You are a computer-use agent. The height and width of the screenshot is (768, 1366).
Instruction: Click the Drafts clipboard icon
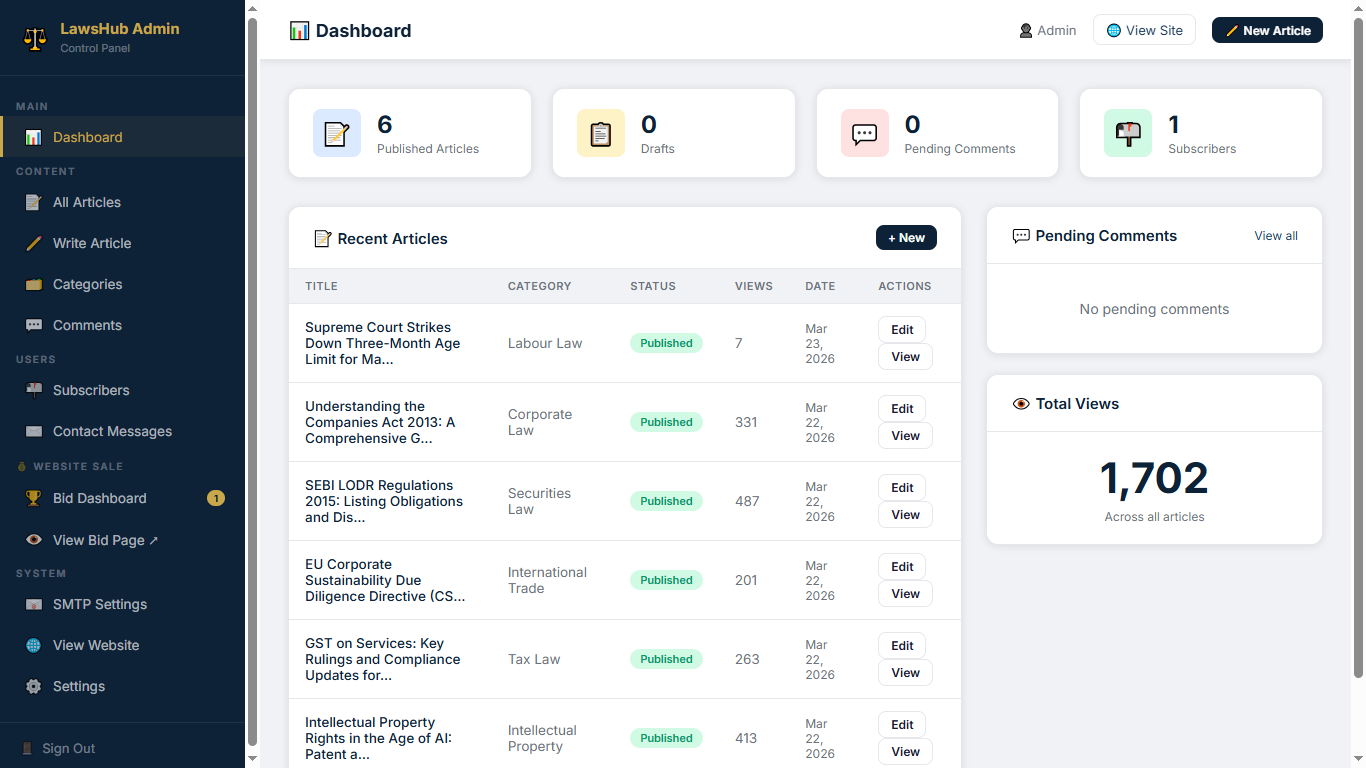(x=601, y=134)
